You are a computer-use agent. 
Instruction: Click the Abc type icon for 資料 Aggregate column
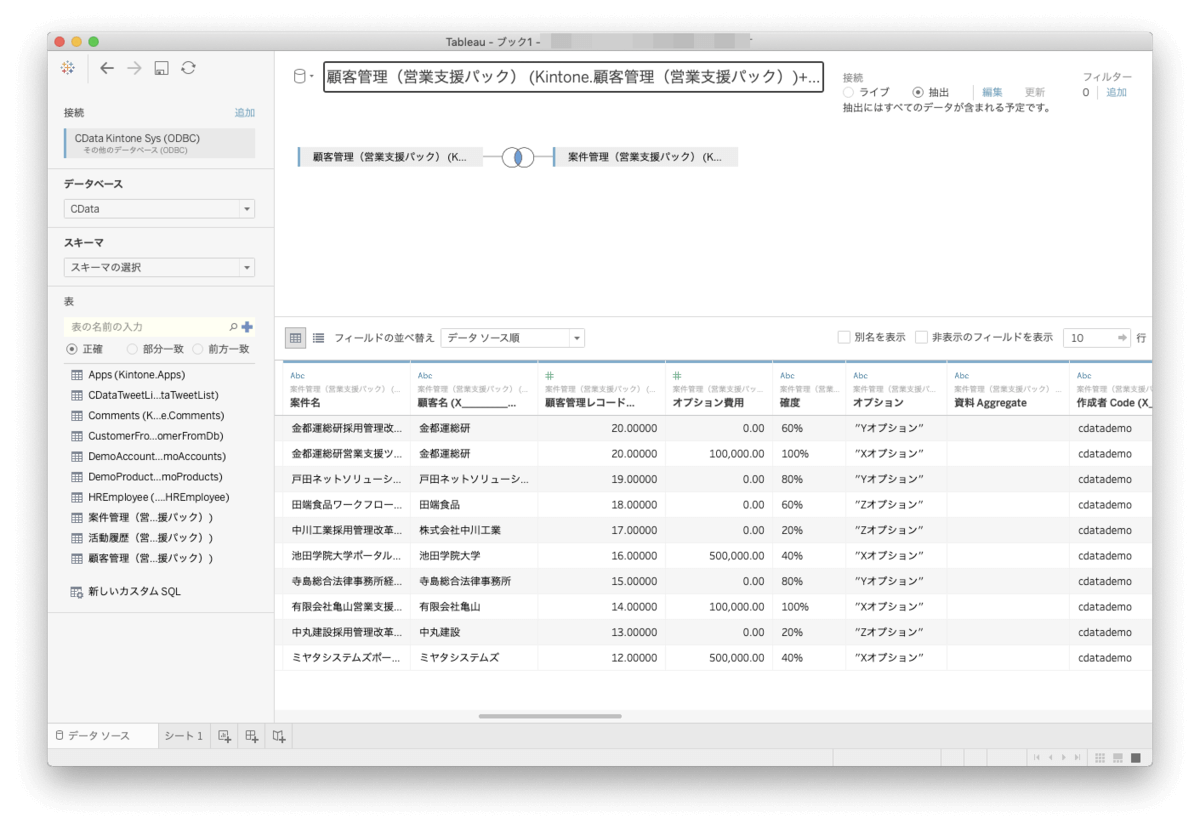pos(961,376)
